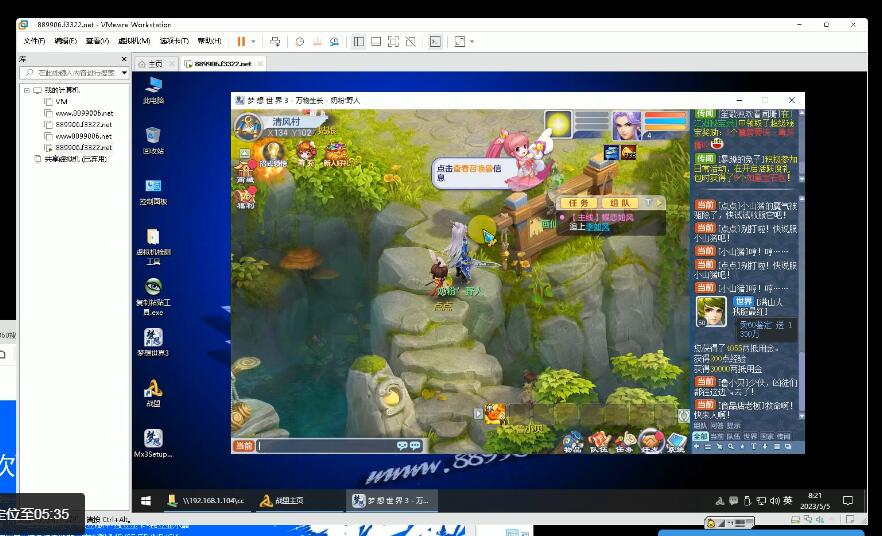Click the purple-haired character portrait
Screen dimensions: 882x536
[626, 126]
